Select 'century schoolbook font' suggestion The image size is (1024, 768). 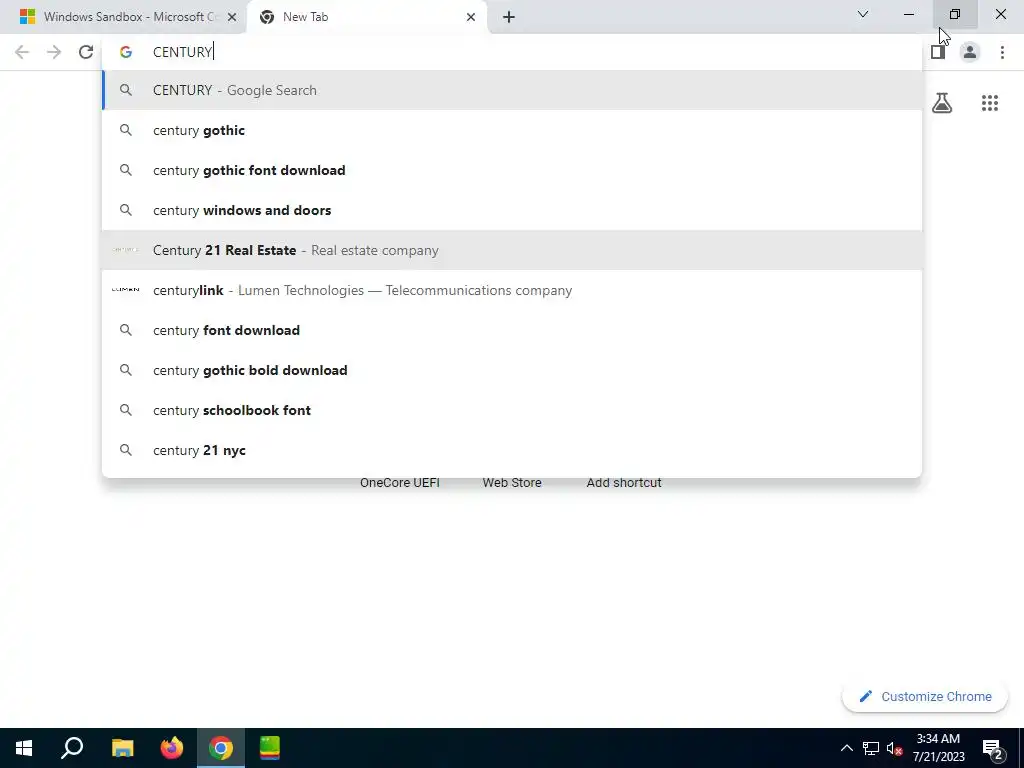[x=512, y=410]
